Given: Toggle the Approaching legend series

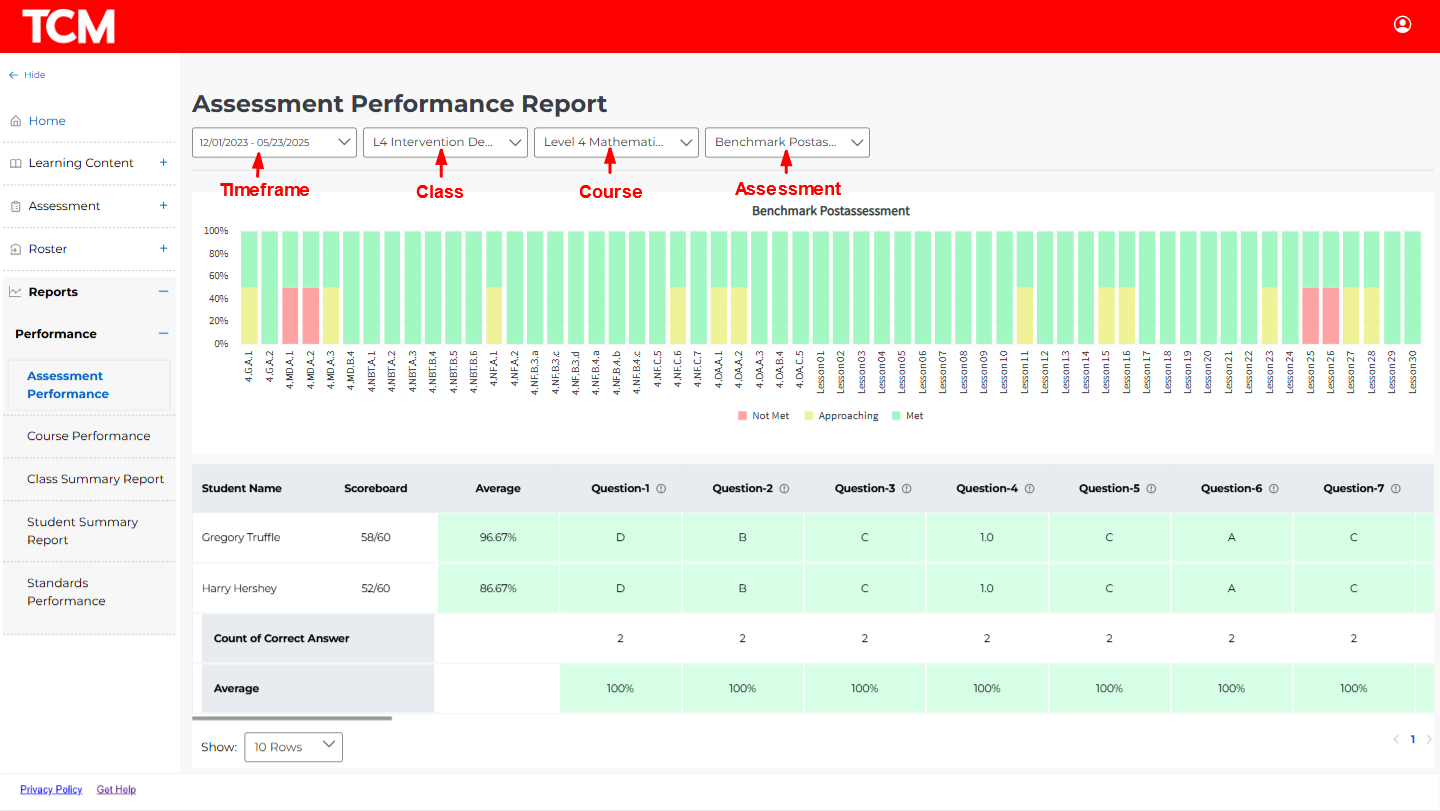Looking at the screenshot, I should [x=840, y=416].
